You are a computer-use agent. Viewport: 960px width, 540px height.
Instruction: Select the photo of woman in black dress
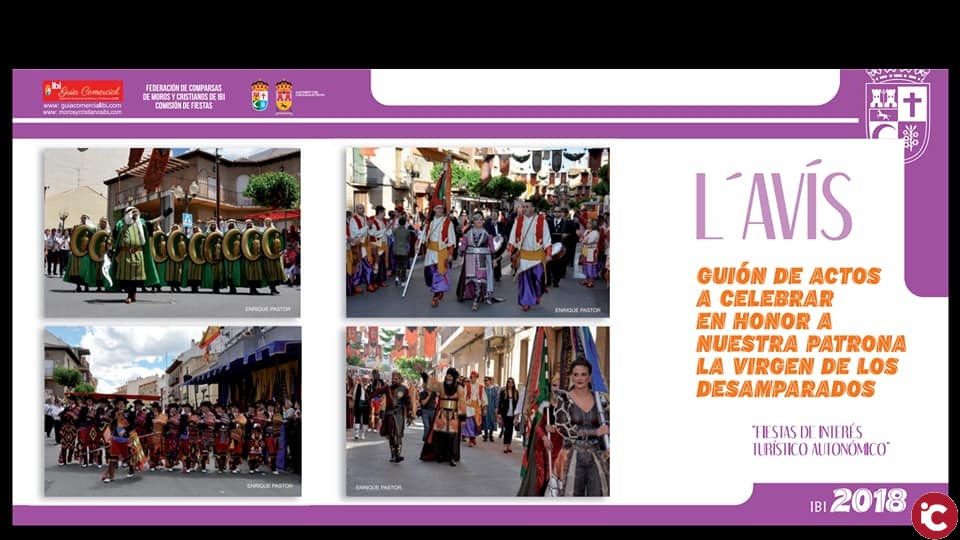click(x=477, y=411)
